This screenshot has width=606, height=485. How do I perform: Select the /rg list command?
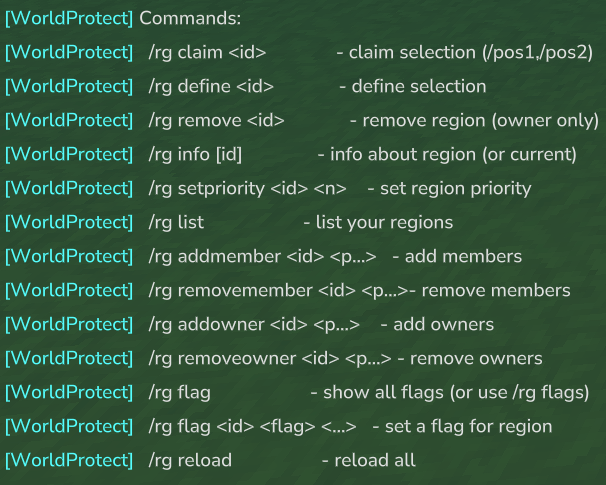click(178, 222)
